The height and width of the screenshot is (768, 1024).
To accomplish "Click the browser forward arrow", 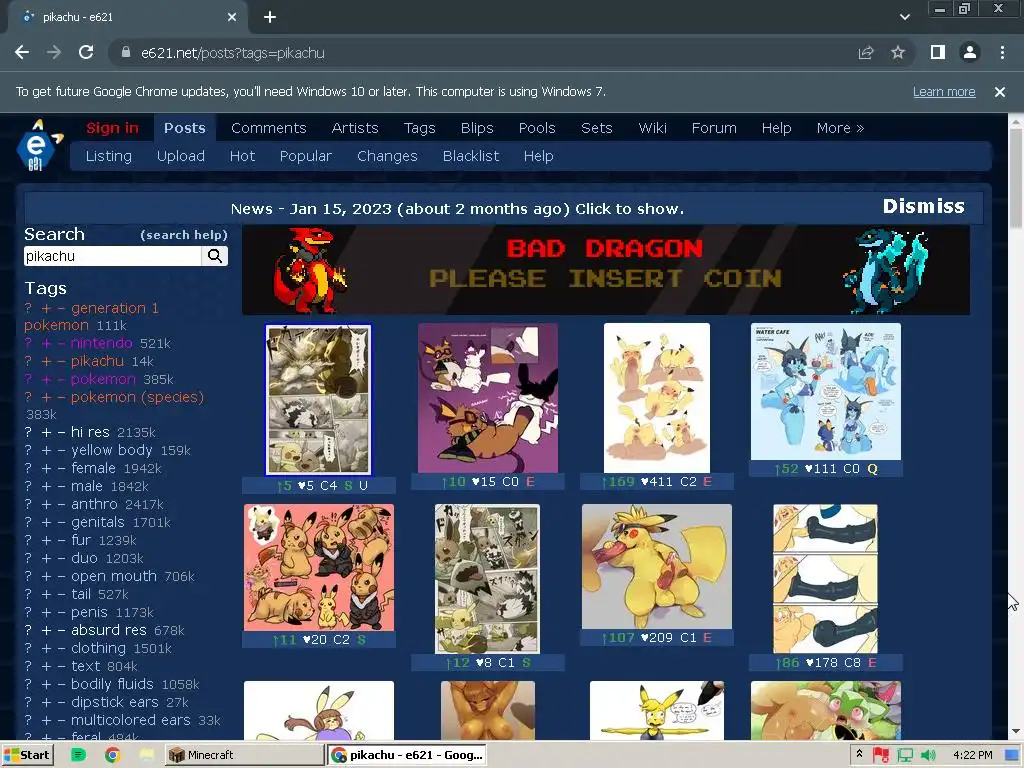I will tap(54, 53).
